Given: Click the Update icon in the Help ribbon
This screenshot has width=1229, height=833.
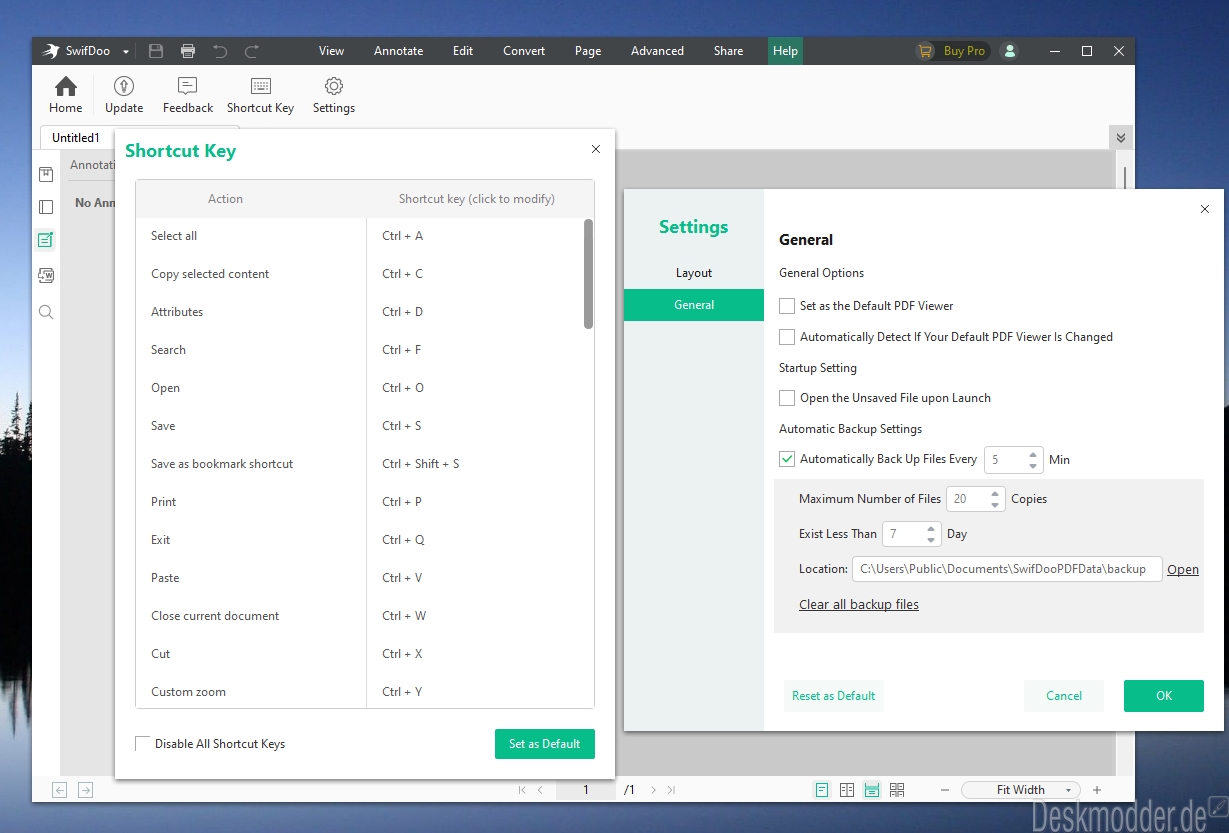Looking at the screenshot, I should [x=124, y=87].
